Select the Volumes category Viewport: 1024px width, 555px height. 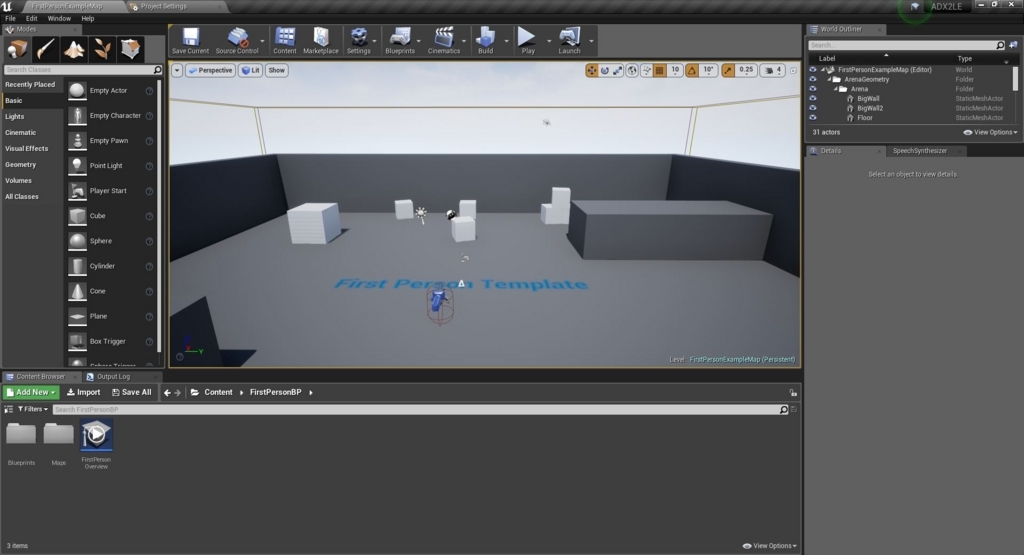pos(18,181)
